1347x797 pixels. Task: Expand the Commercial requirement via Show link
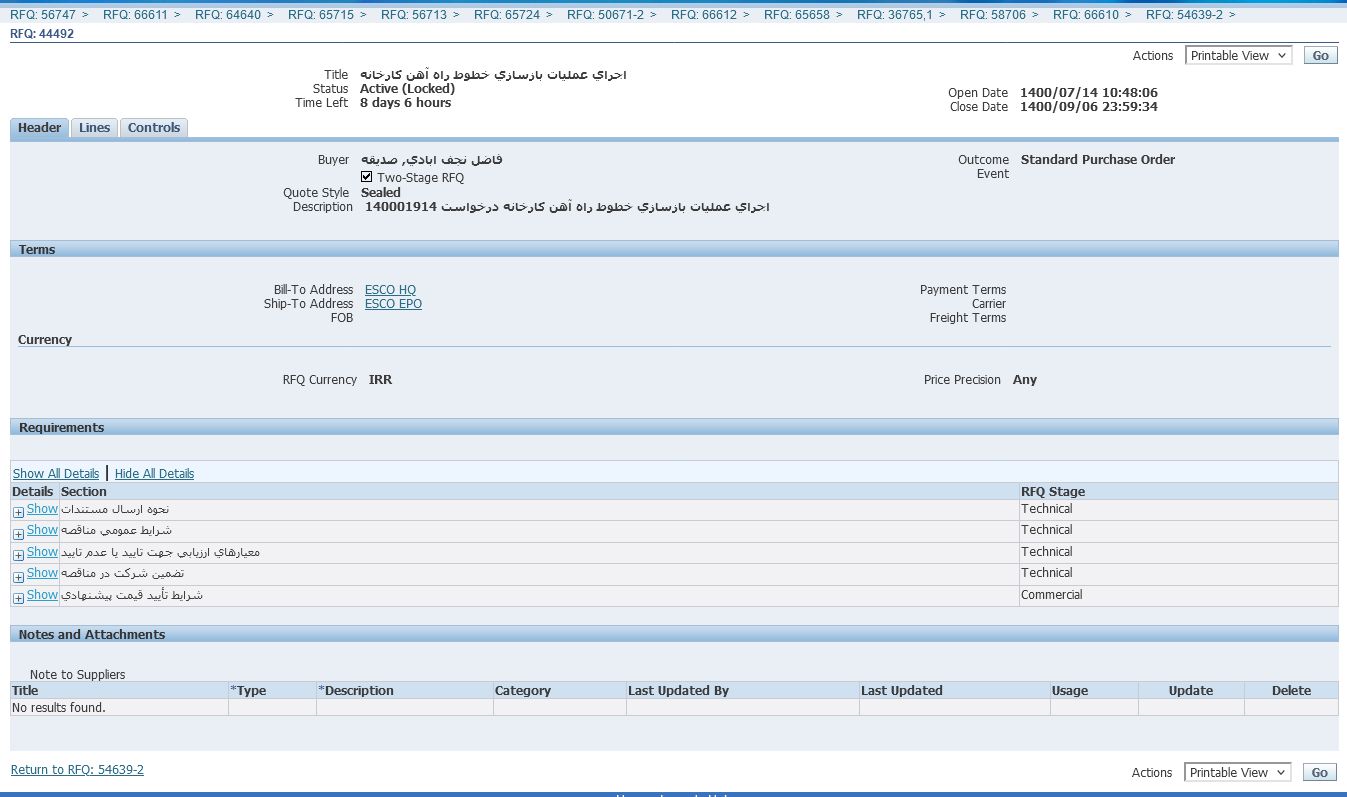point(42,595)
